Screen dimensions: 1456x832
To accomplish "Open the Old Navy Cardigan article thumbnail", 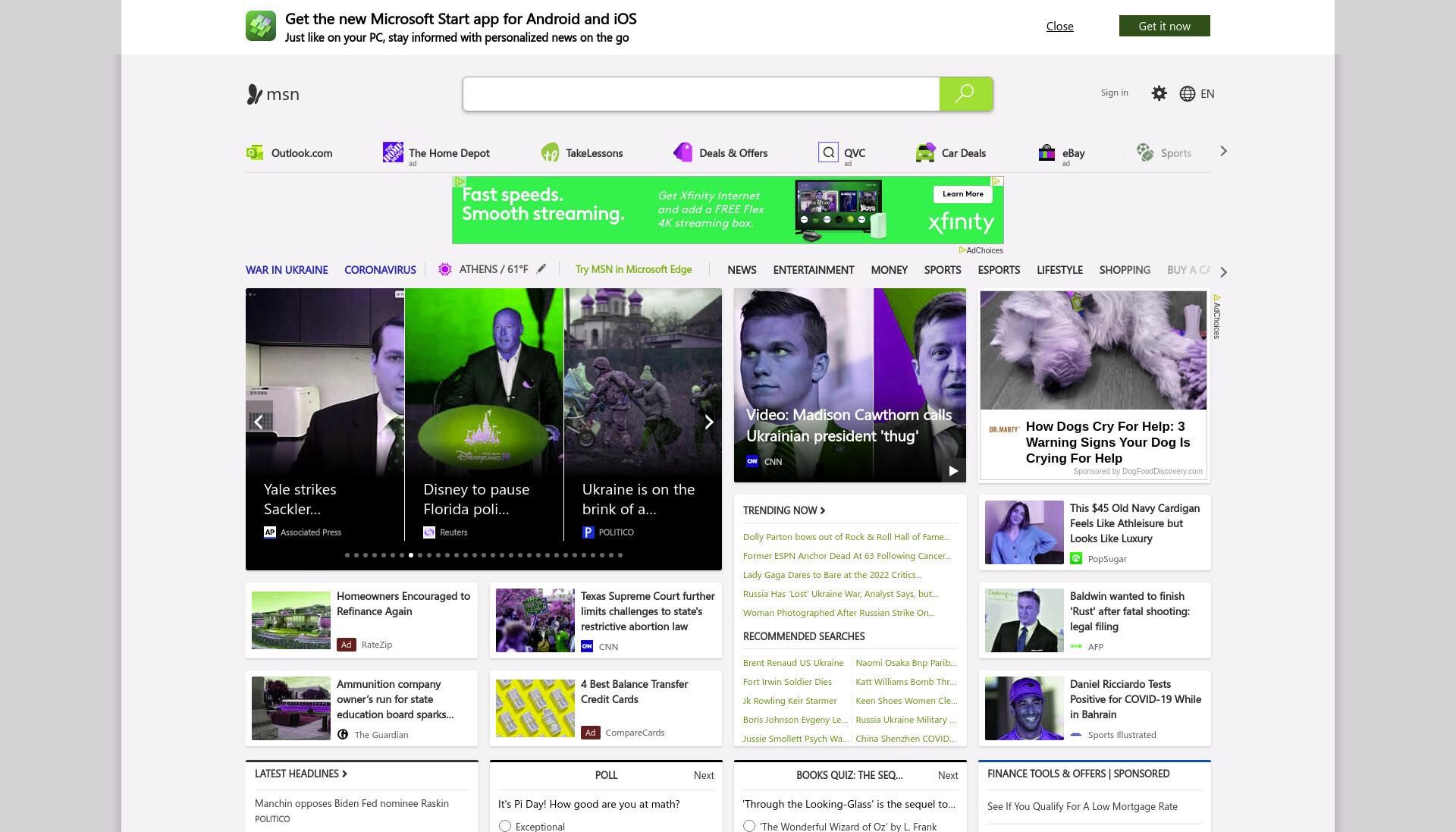I will click(1025, 532).
